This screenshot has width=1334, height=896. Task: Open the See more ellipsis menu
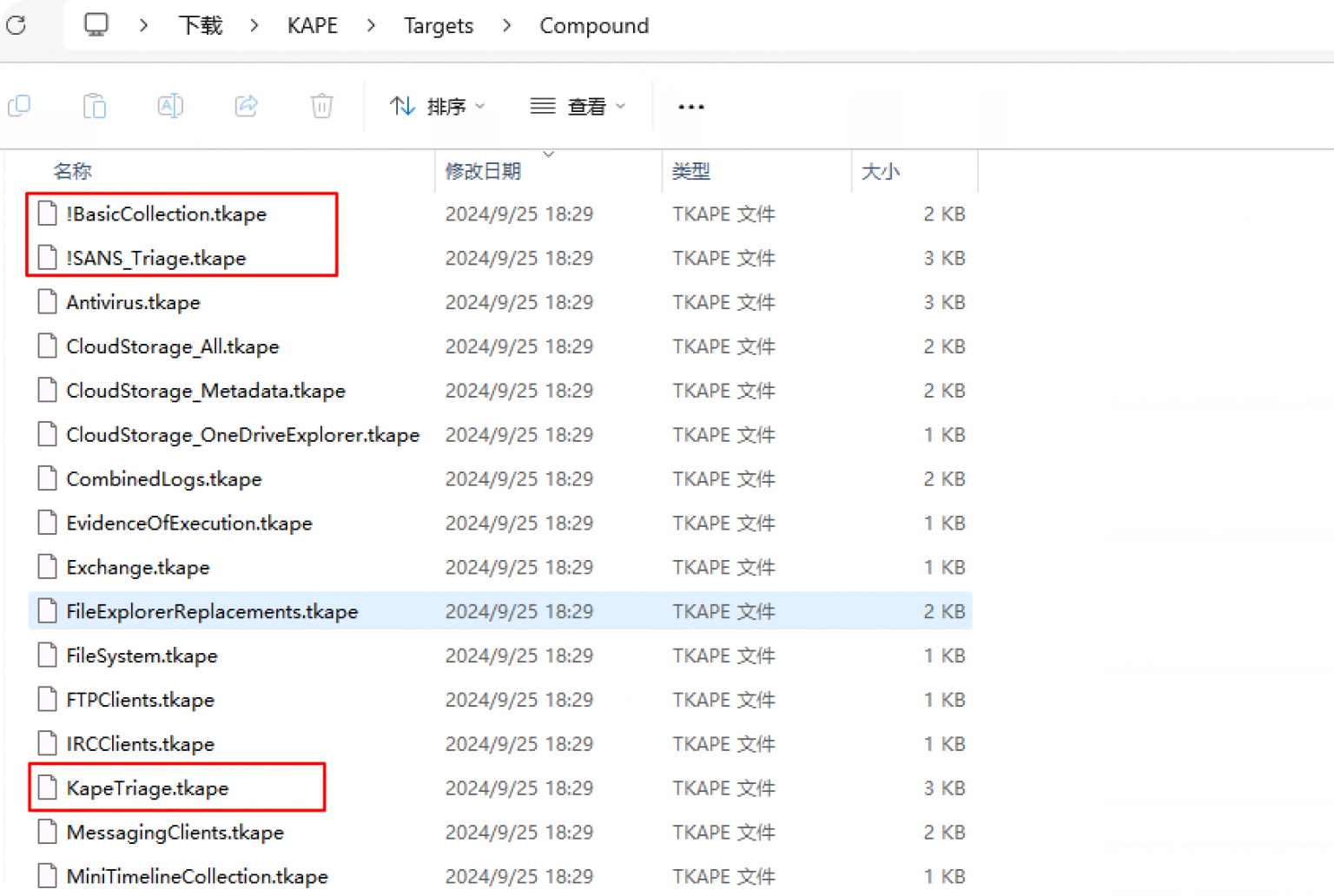click(x=690, y=106)
